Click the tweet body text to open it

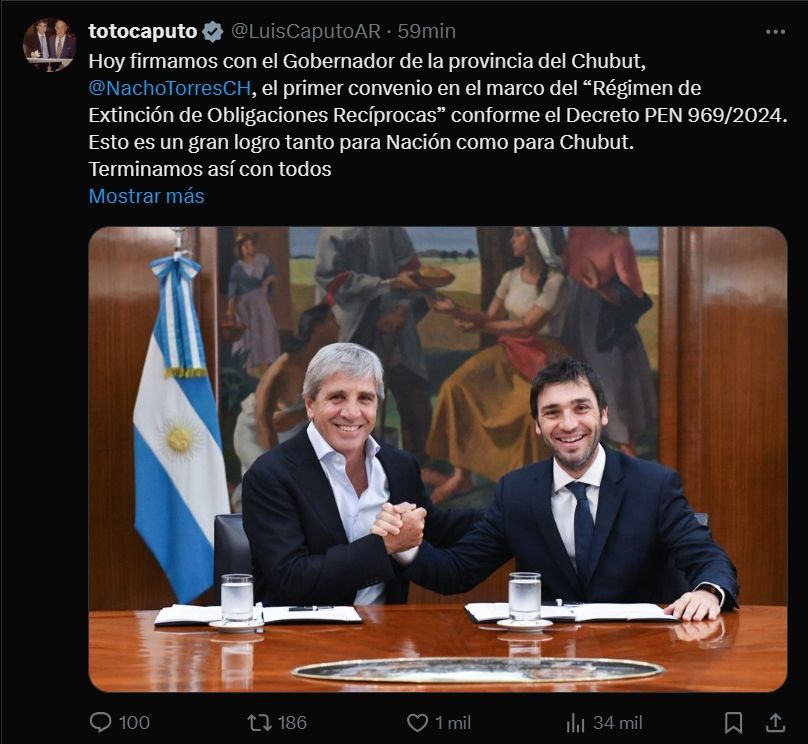pos(438,115)
